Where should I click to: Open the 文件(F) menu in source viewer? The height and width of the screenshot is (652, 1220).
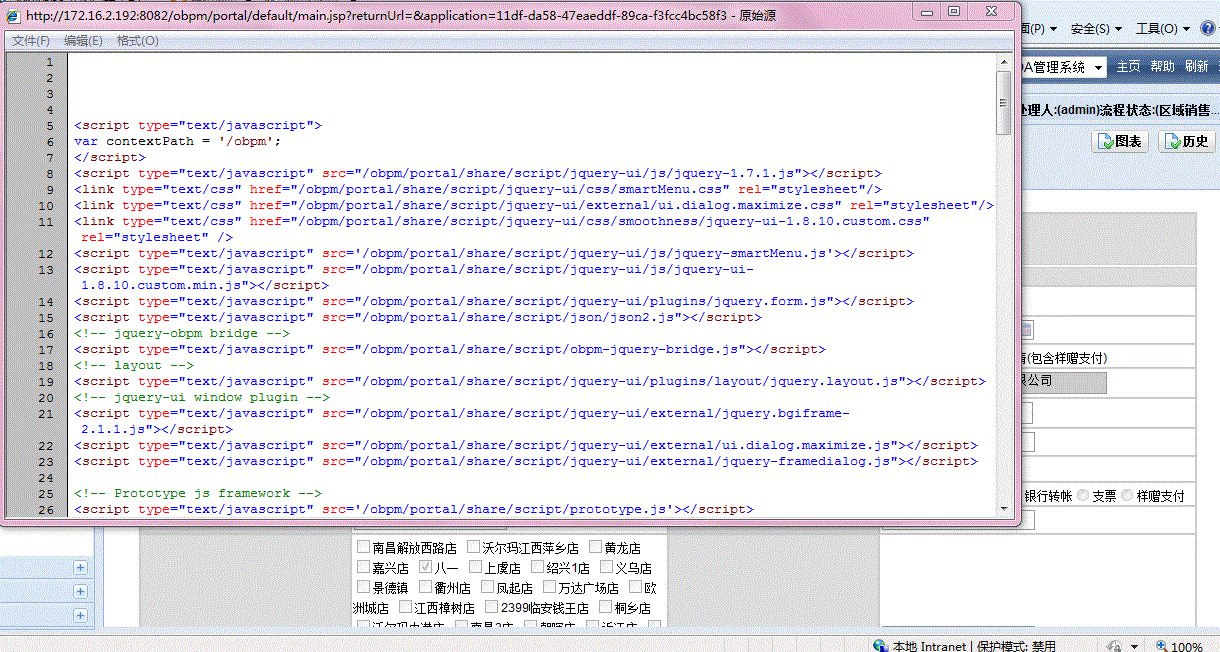31,41
